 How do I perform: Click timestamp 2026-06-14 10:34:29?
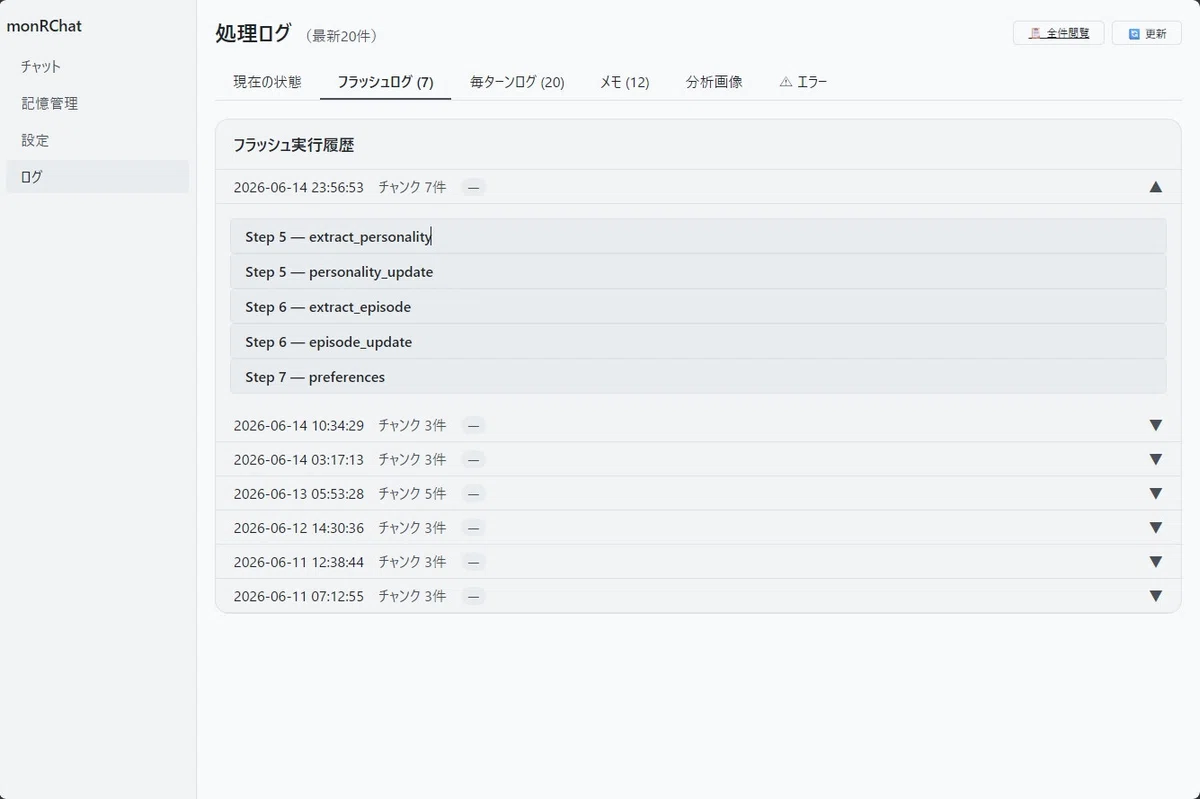pyautogui.click(x=299, y=425)
